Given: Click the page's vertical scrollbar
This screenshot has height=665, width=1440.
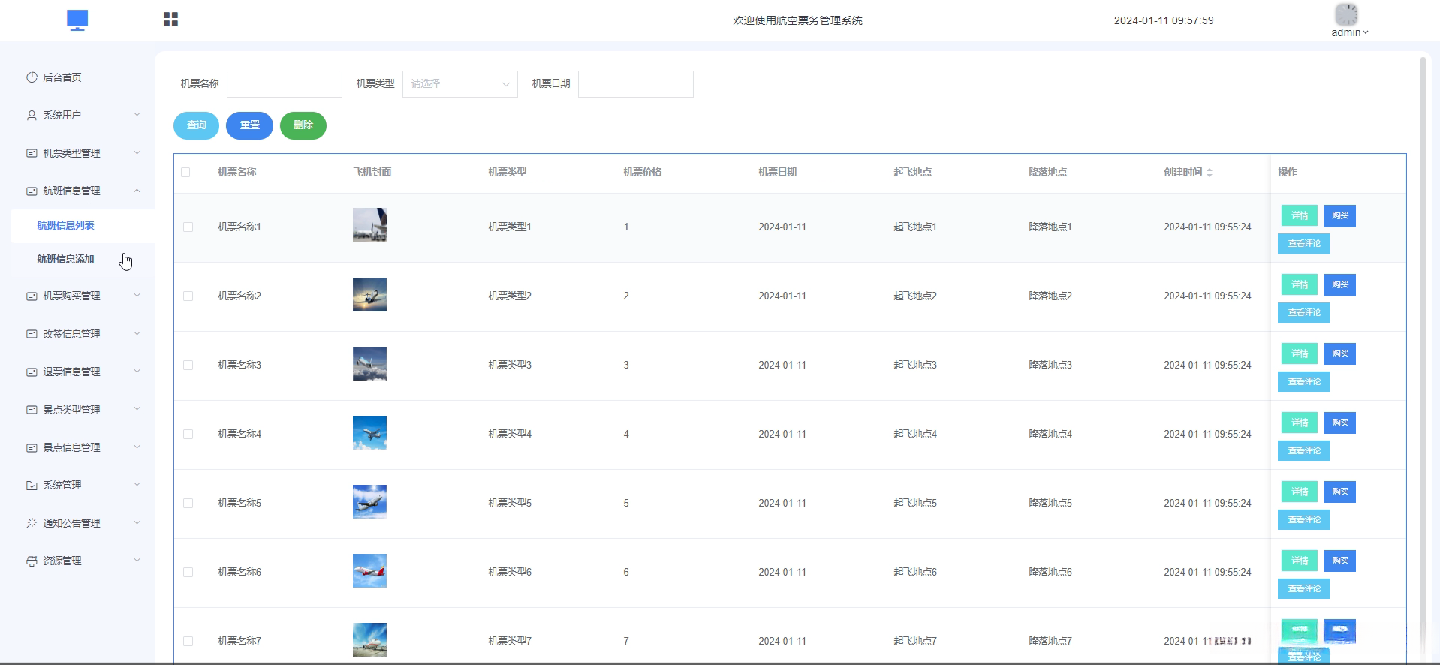Looking at the screenshot, I should click(x=1423, y=300).
